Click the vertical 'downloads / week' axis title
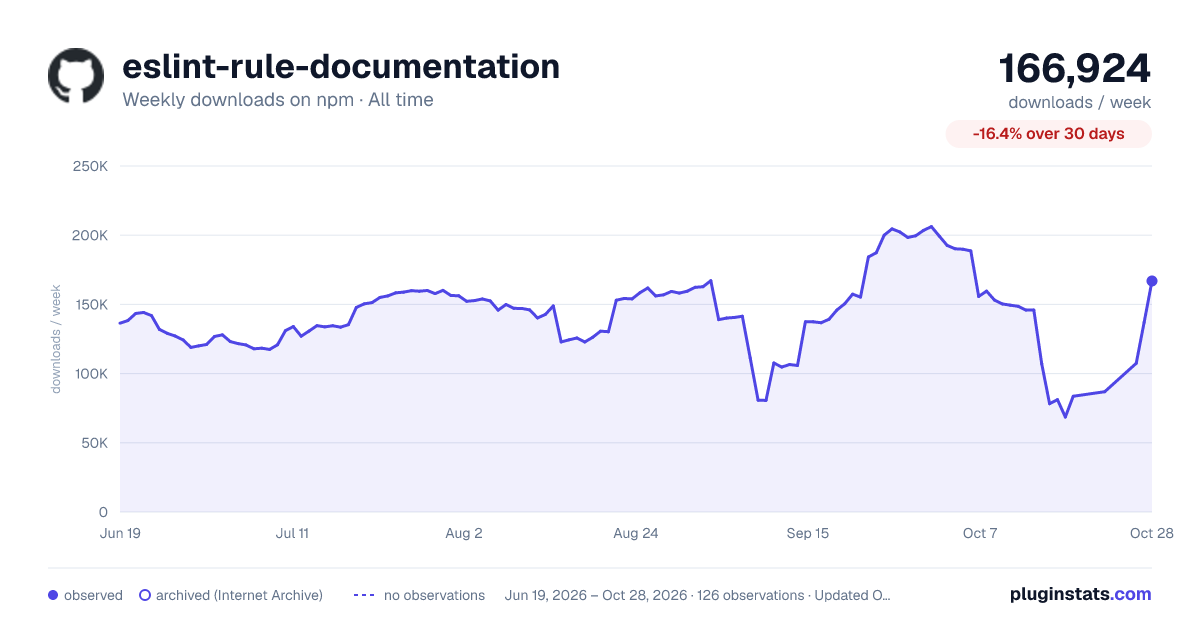The image size is (1200, 630). click(56, 339)
